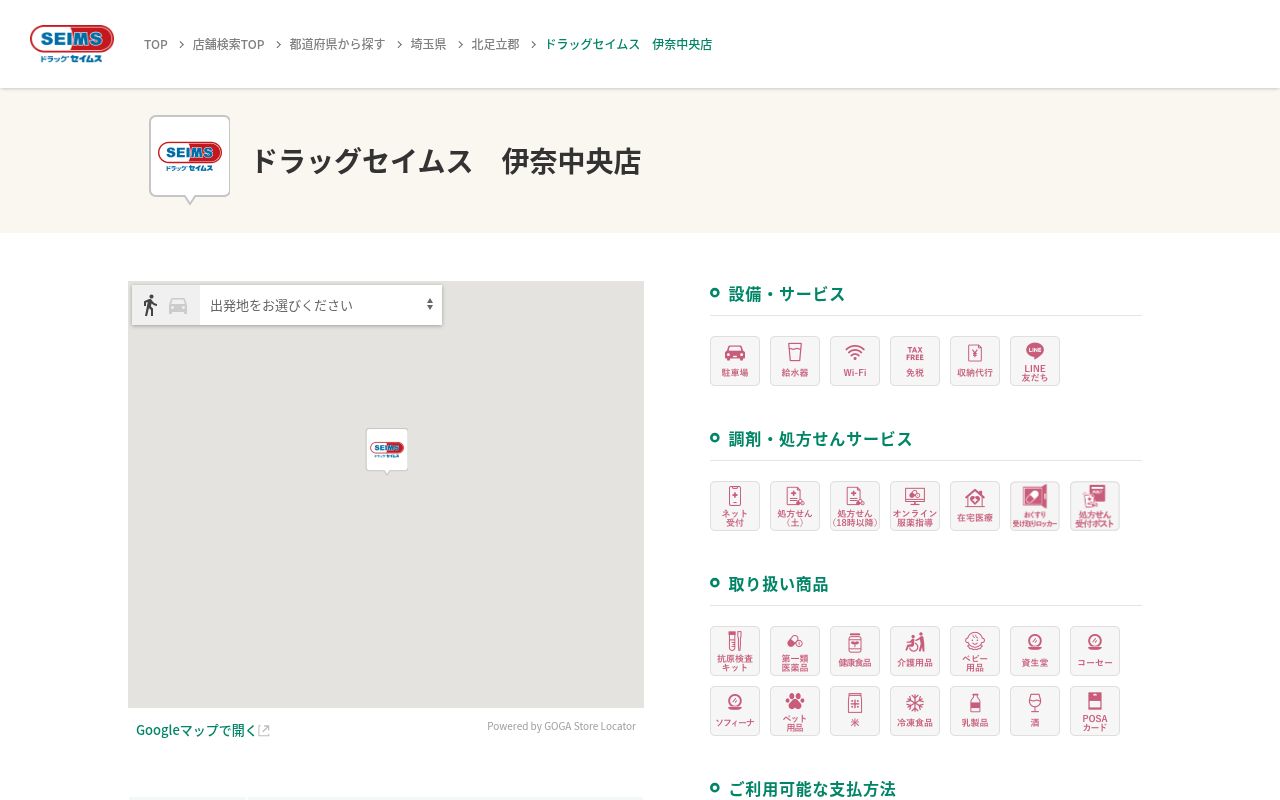Click the ドラッグセイムス 伊奈中央店 breadcrumb text
Viewport: 1280px width, 800px height.
pyautogui.click(x=628, y=44)
